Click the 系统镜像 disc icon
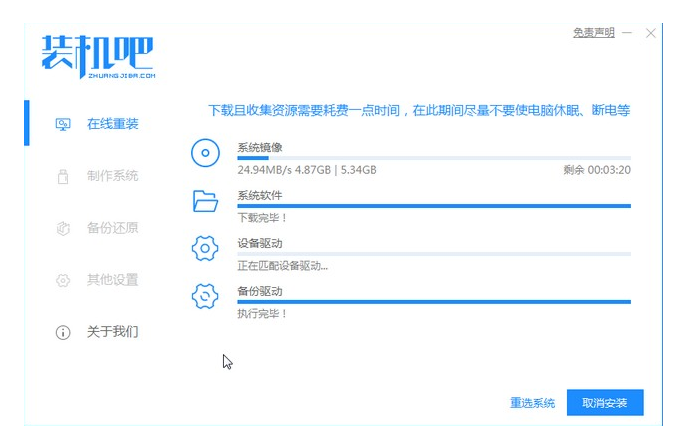Viewport: 673px width, 441px height. [205, 154]
